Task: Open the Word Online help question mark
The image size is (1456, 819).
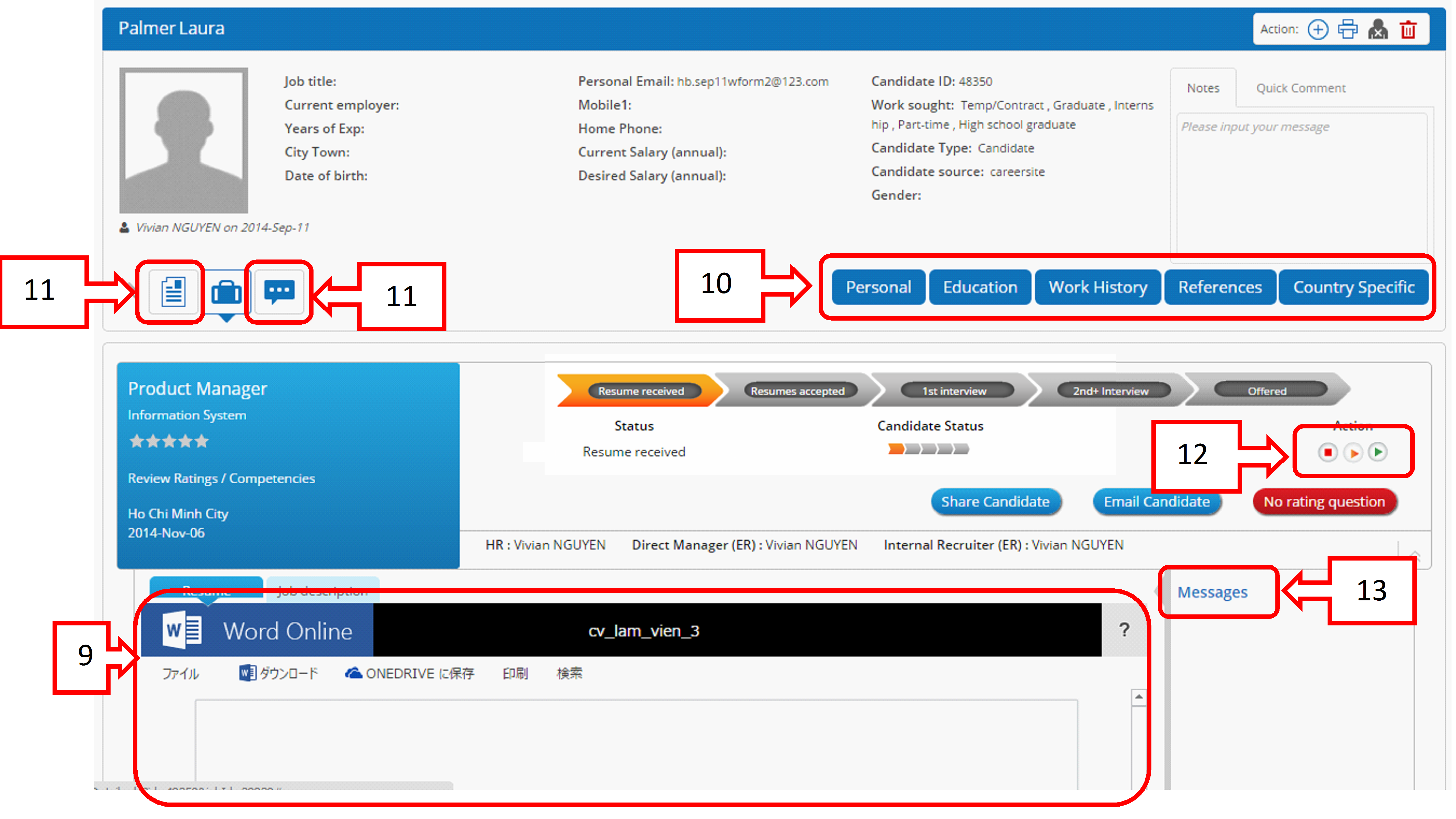Action: [x=1124, y=630]
